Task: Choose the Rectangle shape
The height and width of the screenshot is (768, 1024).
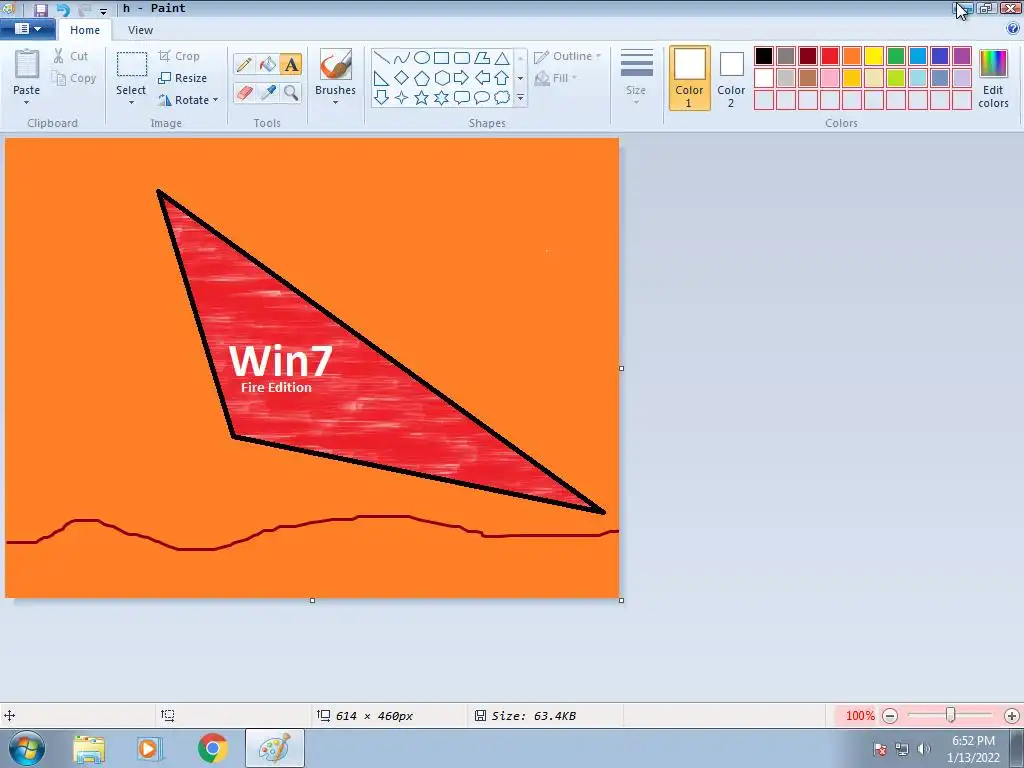Action: coord(441,58)
